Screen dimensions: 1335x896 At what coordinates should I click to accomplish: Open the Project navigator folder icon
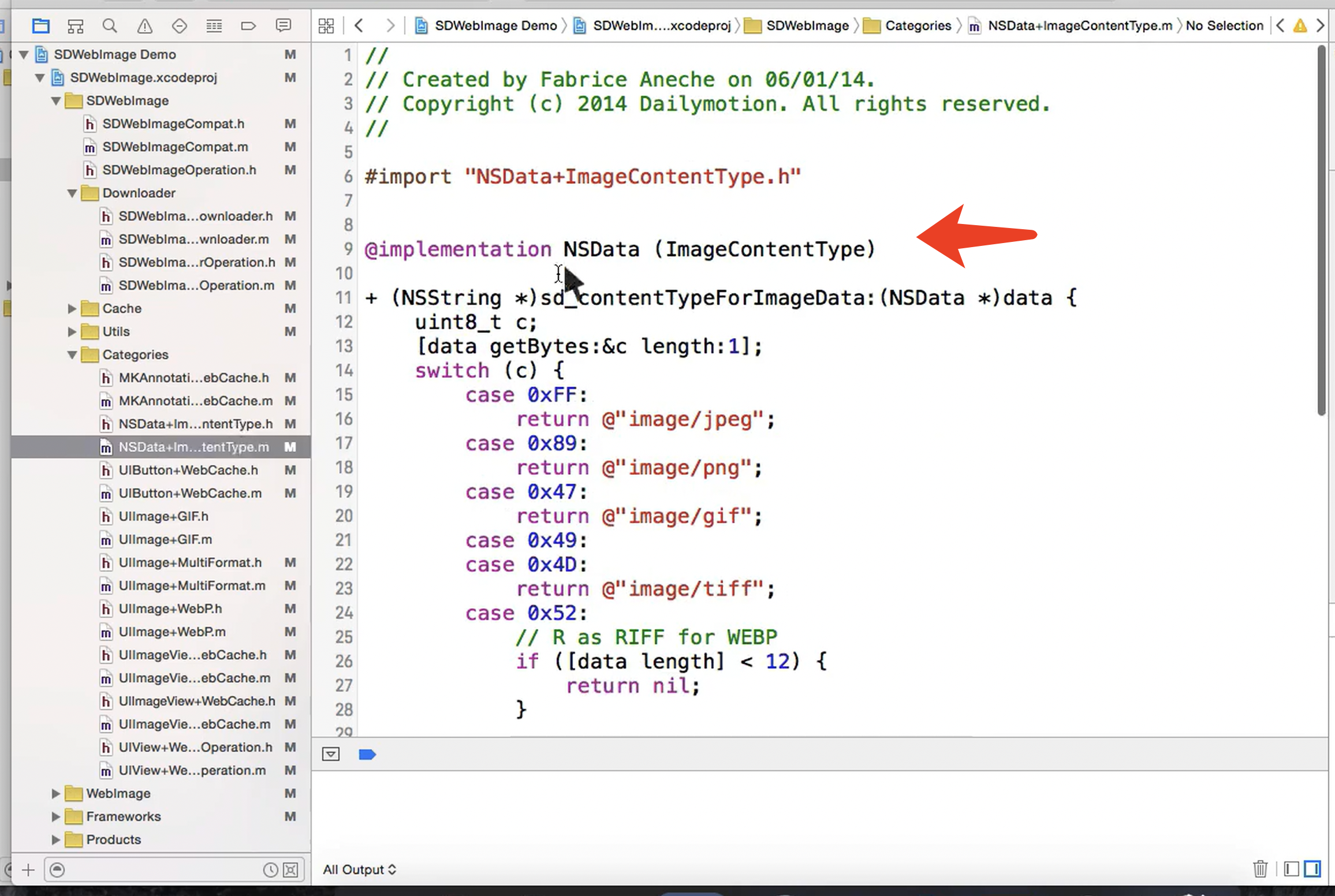point(40,25)
